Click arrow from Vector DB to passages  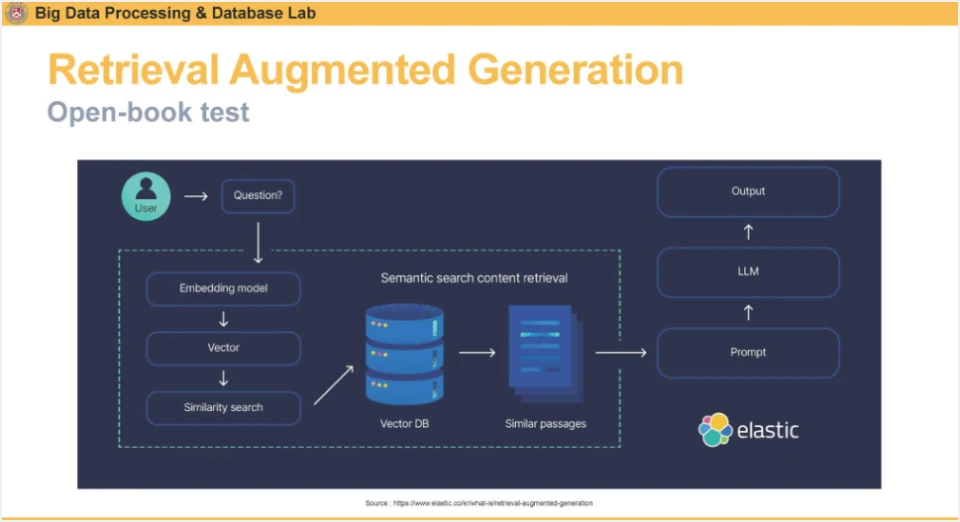pyautogui.click(x=477, y=352)
